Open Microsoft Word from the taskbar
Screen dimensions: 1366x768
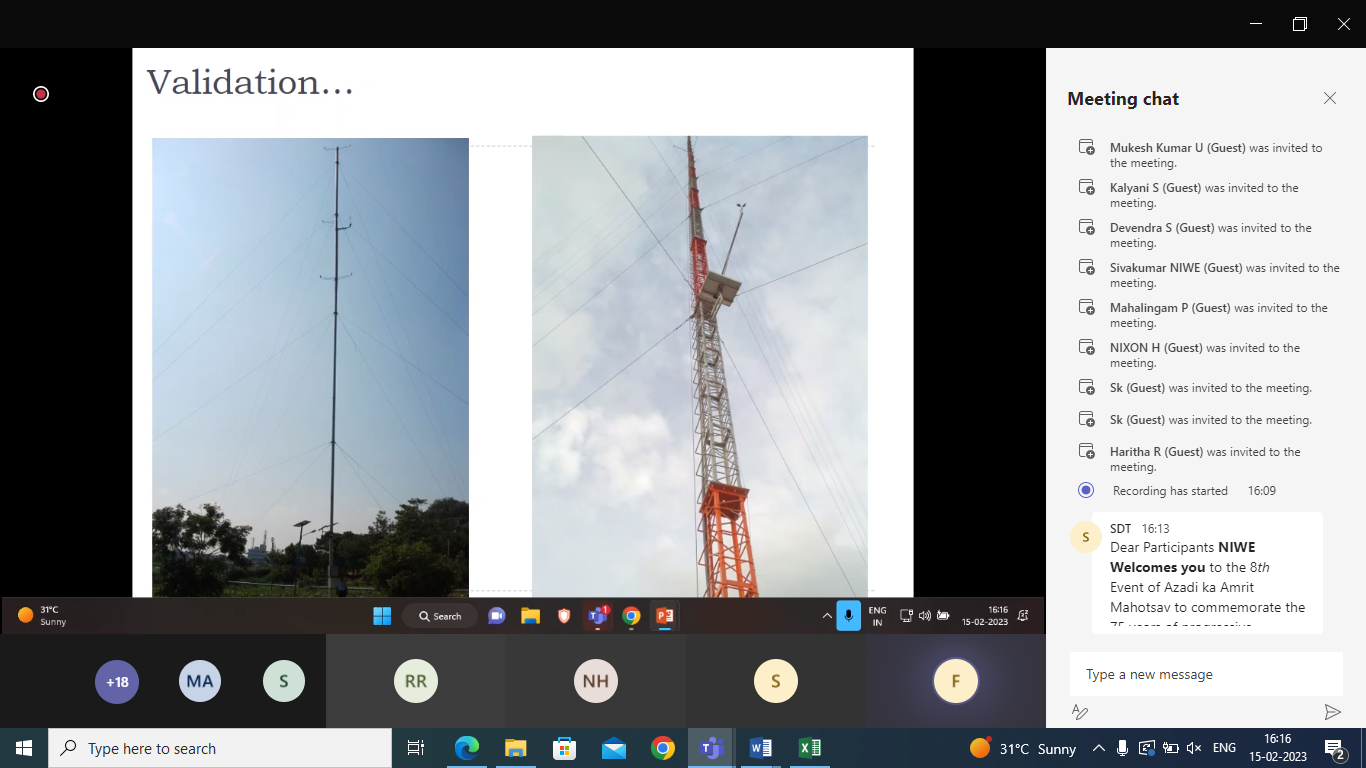coord(760,748)
